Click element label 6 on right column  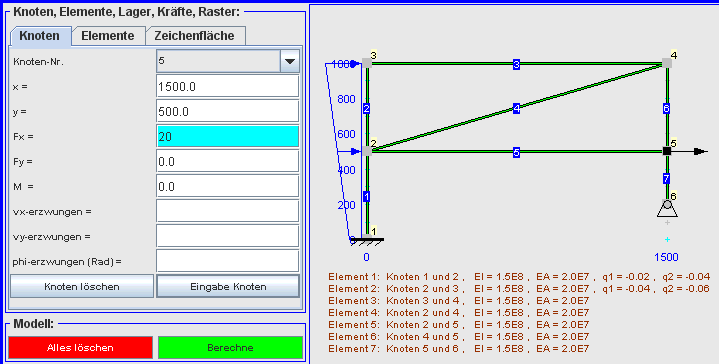point(666,109)
